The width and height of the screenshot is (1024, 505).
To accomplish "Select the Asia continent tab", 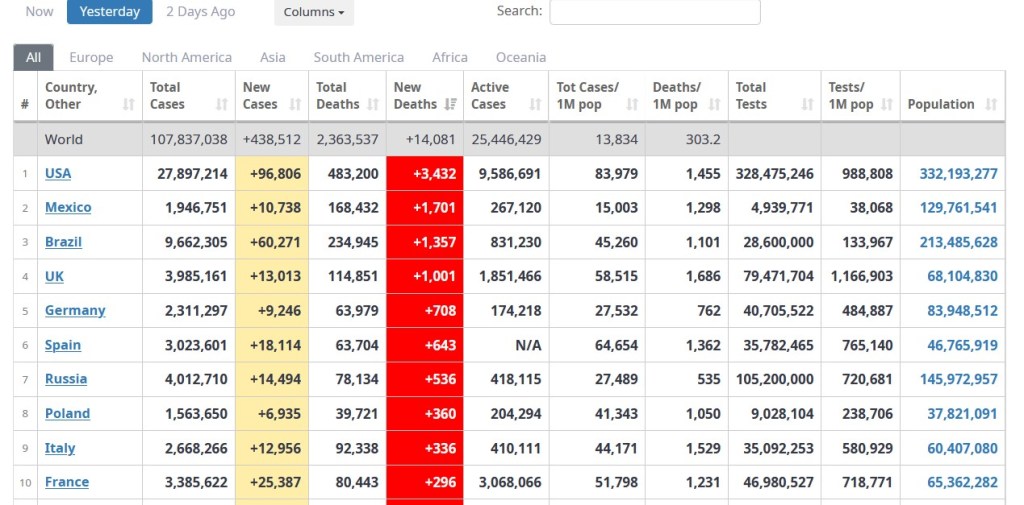I will click(x=273, y=57).
